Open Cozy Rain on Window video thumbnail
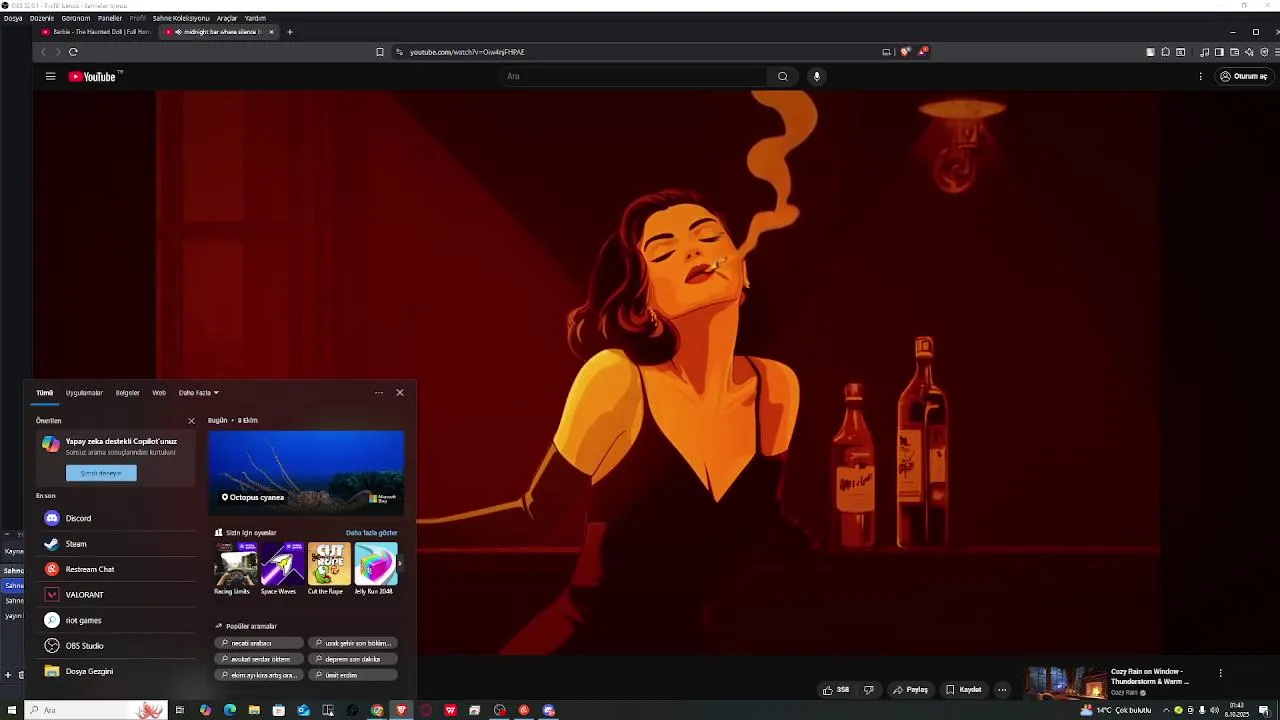Screen dimensions: 1280x720 [x=1065, y=682]
